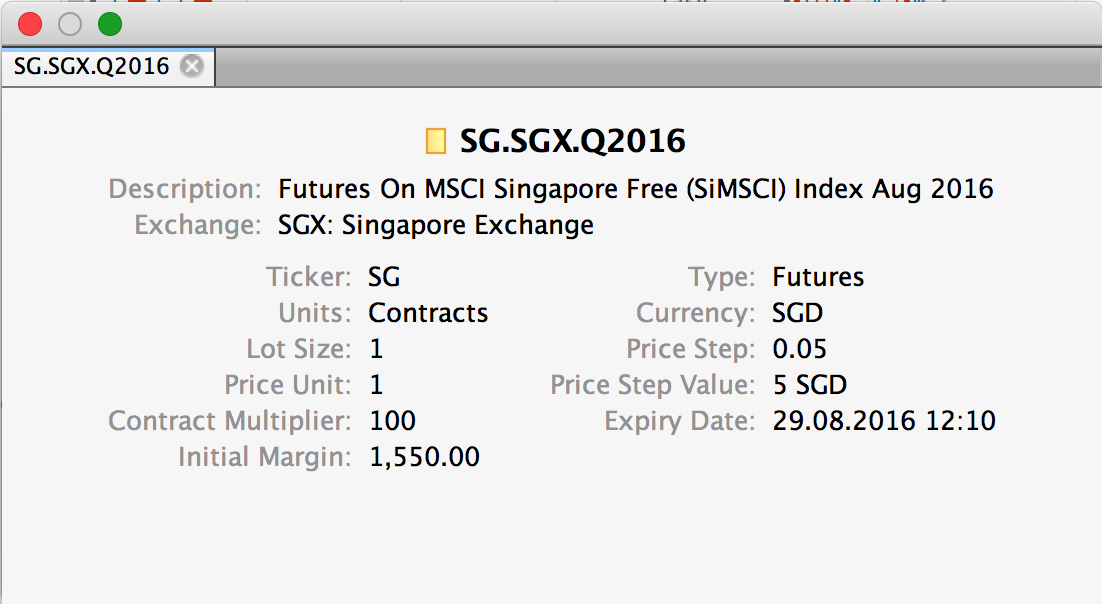
Task: Maximize the window with the green button
Action: point(109,24)
